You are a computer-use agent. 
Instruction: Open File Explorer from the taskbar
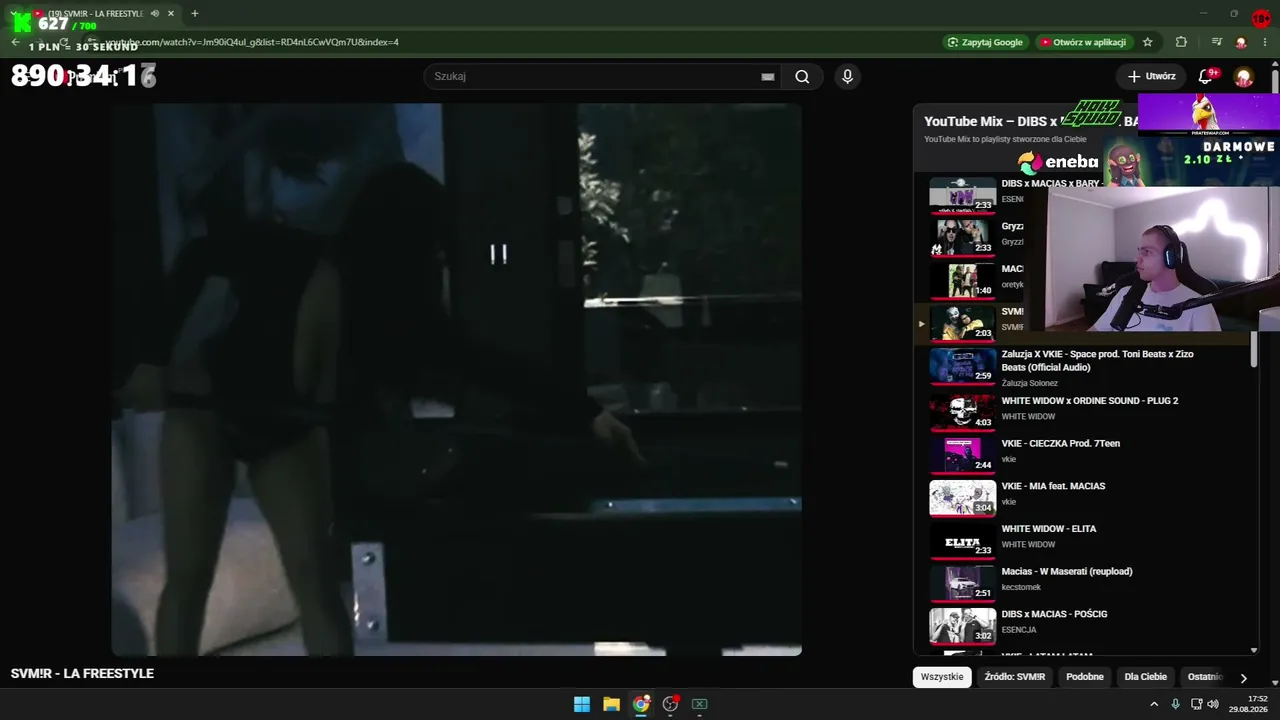[x=611, y=704]
